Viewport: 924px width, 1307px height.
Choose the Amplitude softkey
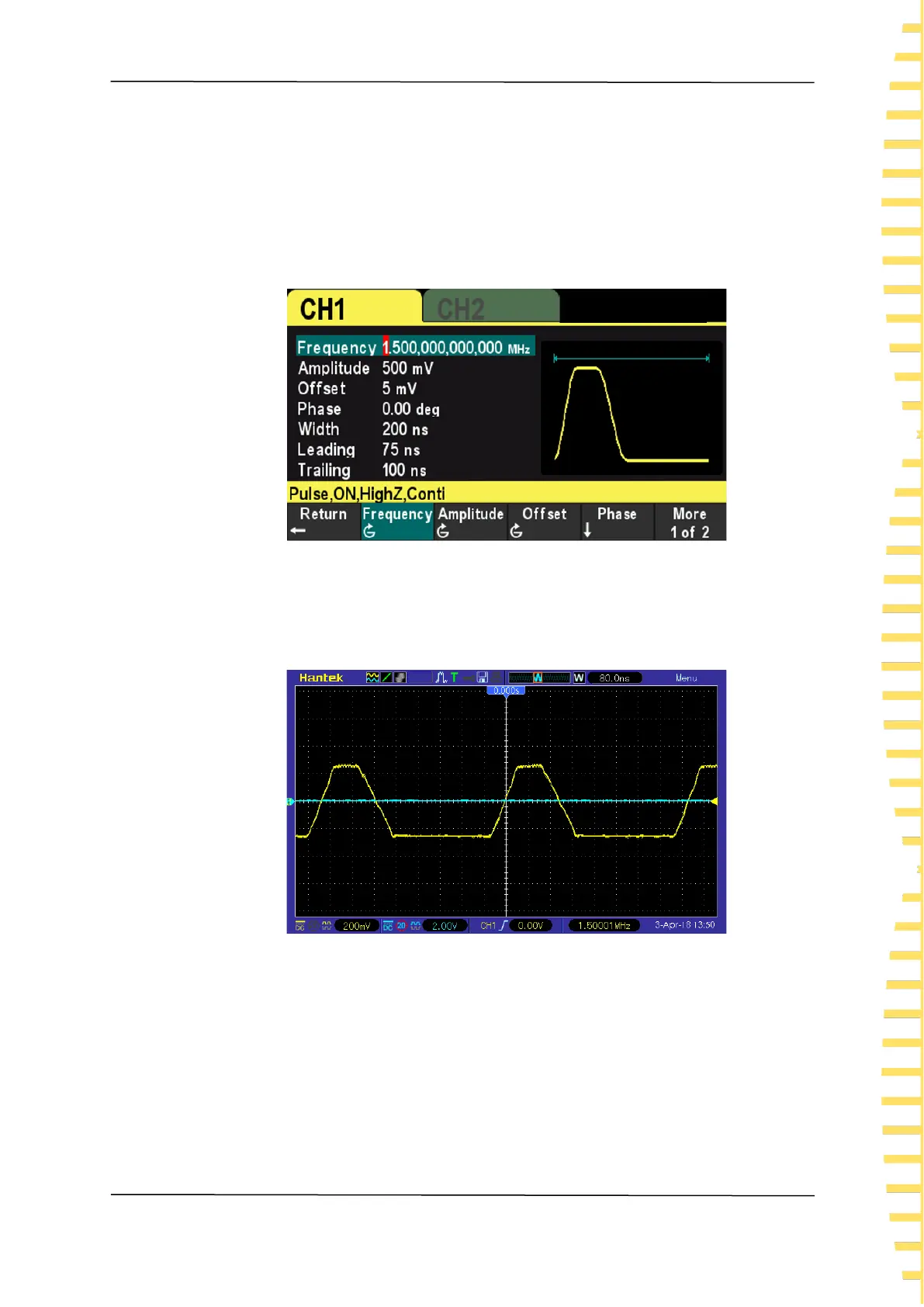(470, 522)
